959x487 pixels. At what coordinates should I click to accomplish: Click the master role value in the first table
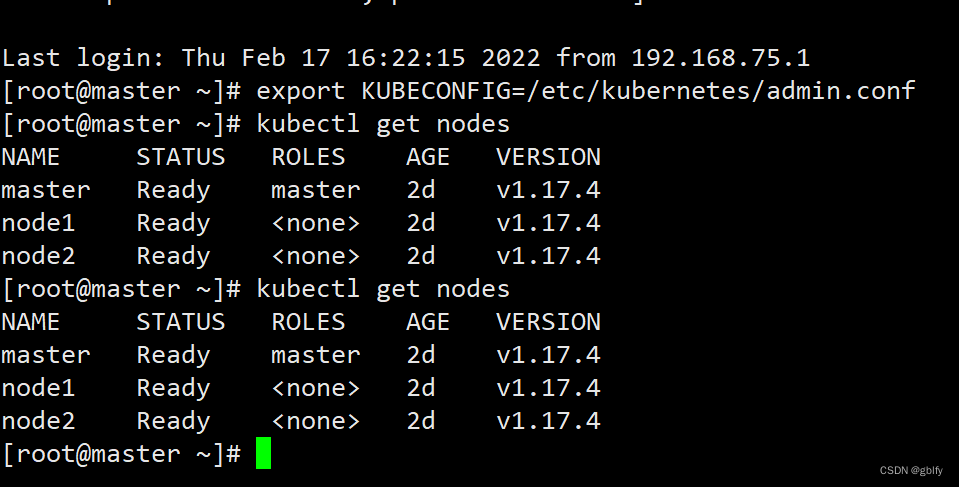click(x=316, y=190)
